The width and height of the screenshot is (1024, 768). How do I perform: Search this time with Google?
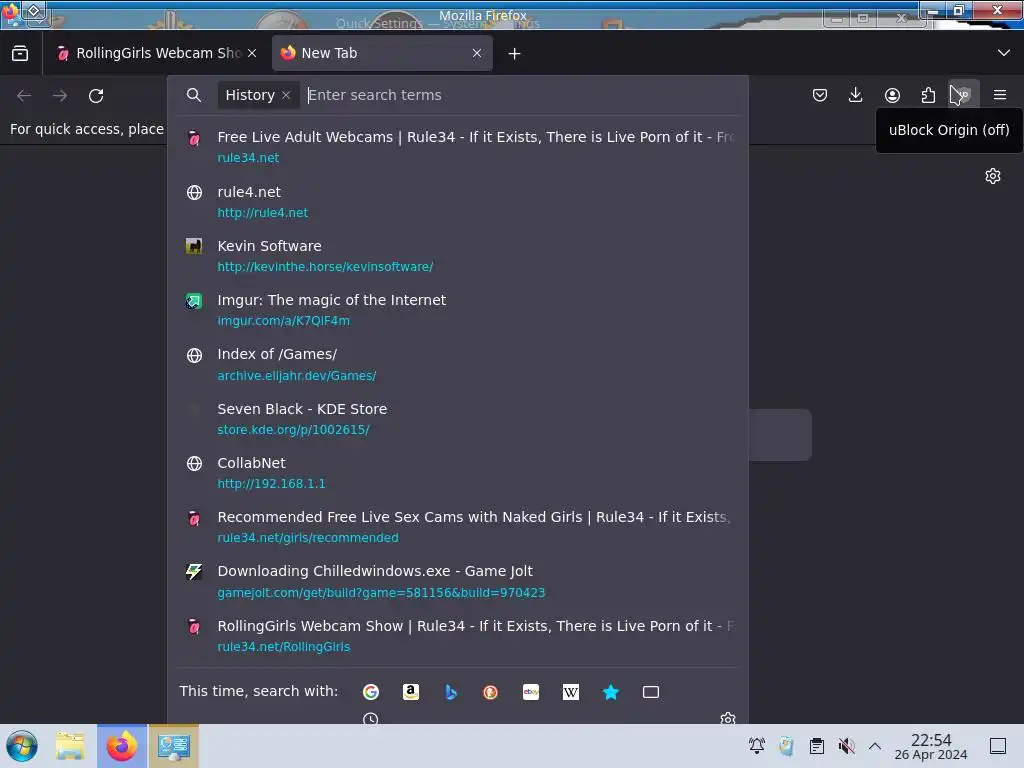click(x=371, y=692)
